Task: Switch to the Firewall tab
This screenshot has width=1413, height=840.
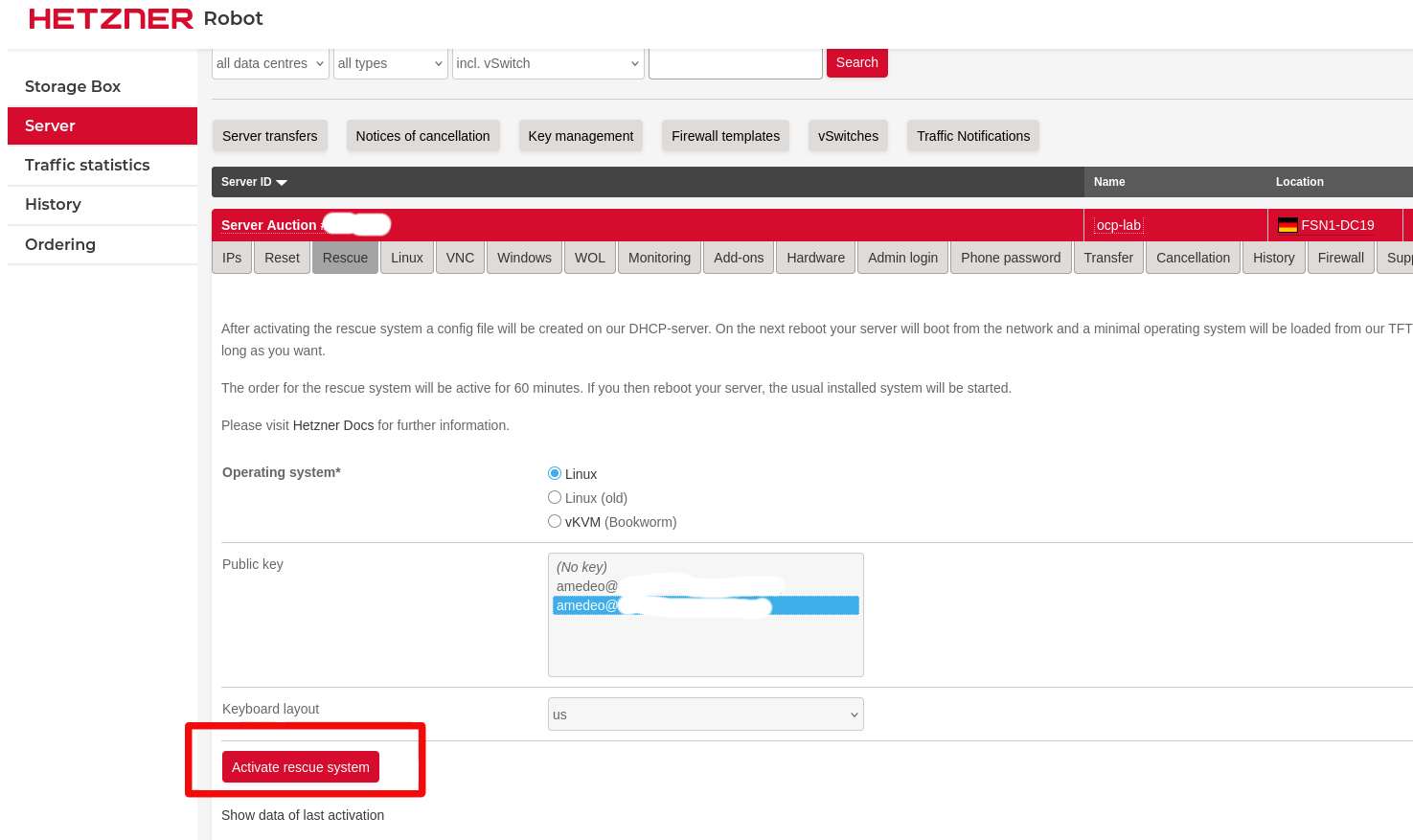Action: click(x=1341, y=258)
